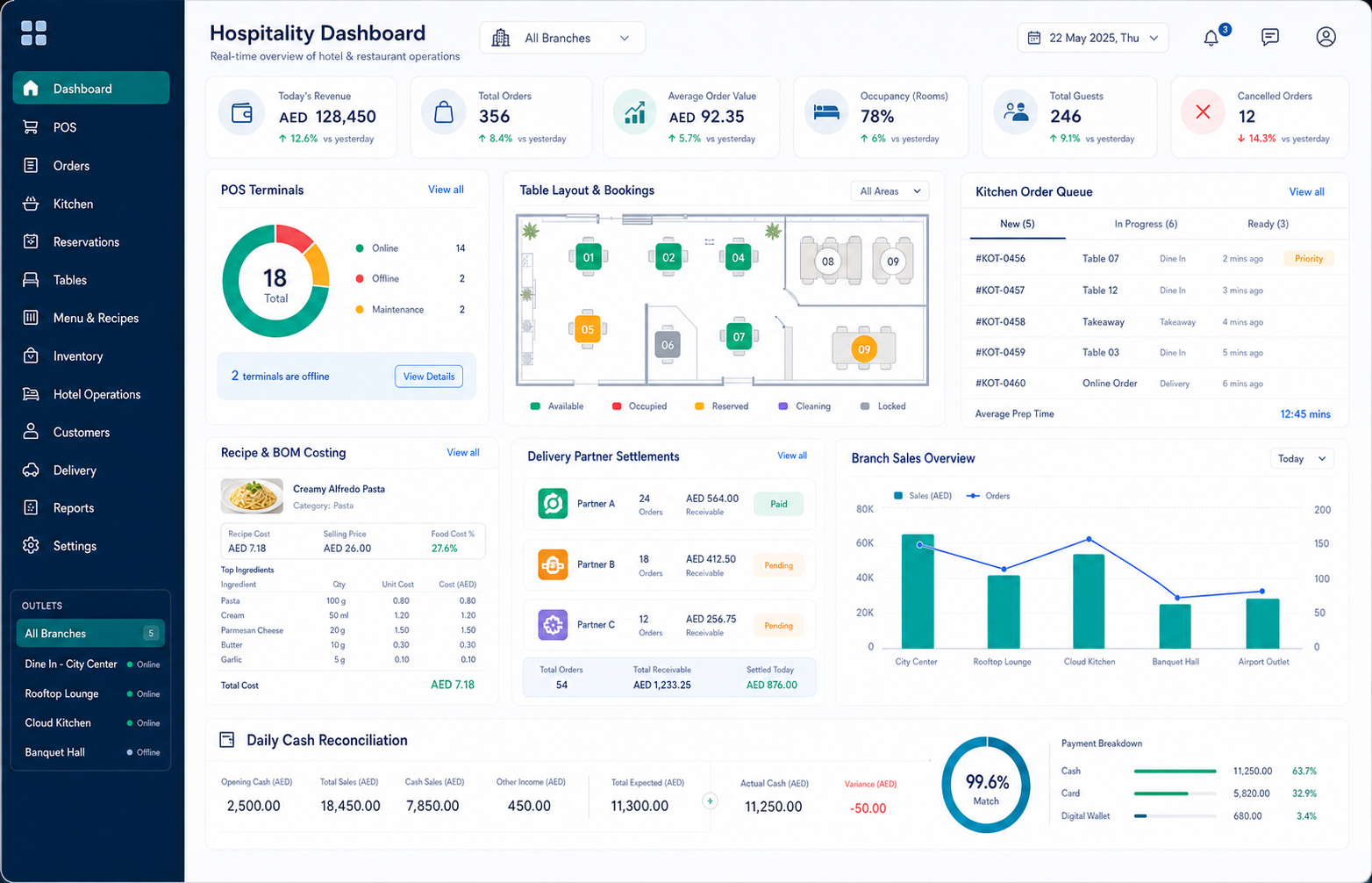This screenshot has width=1372, height=883.
Task: Click the Cash payment progress bar
Action: (x=1175, y=772)
